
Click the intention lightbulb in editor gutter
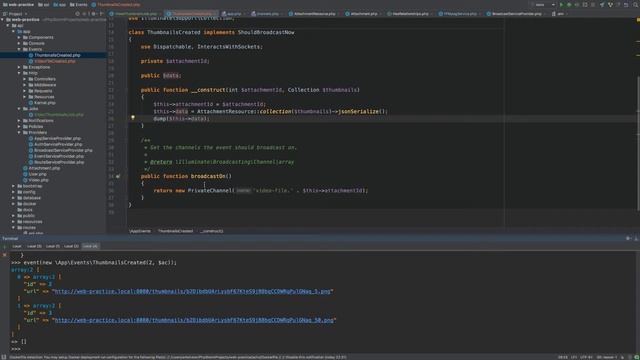click(x=133, y=118)
